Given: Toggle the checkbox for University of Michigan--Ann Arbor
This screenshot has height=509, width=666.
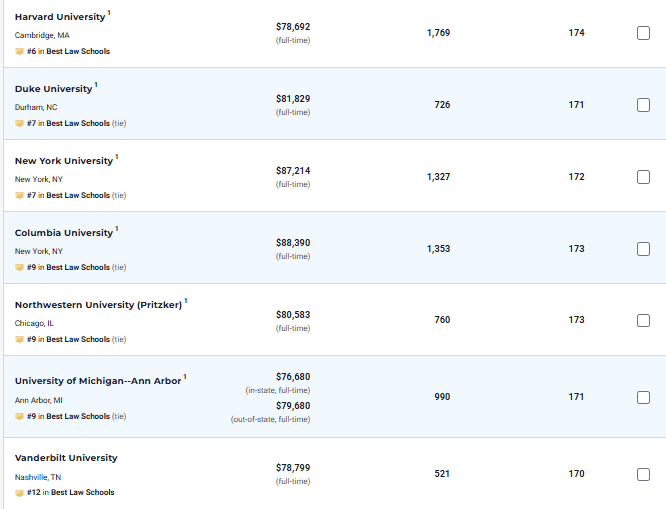Looking at the screenshot, I should 644,397.
